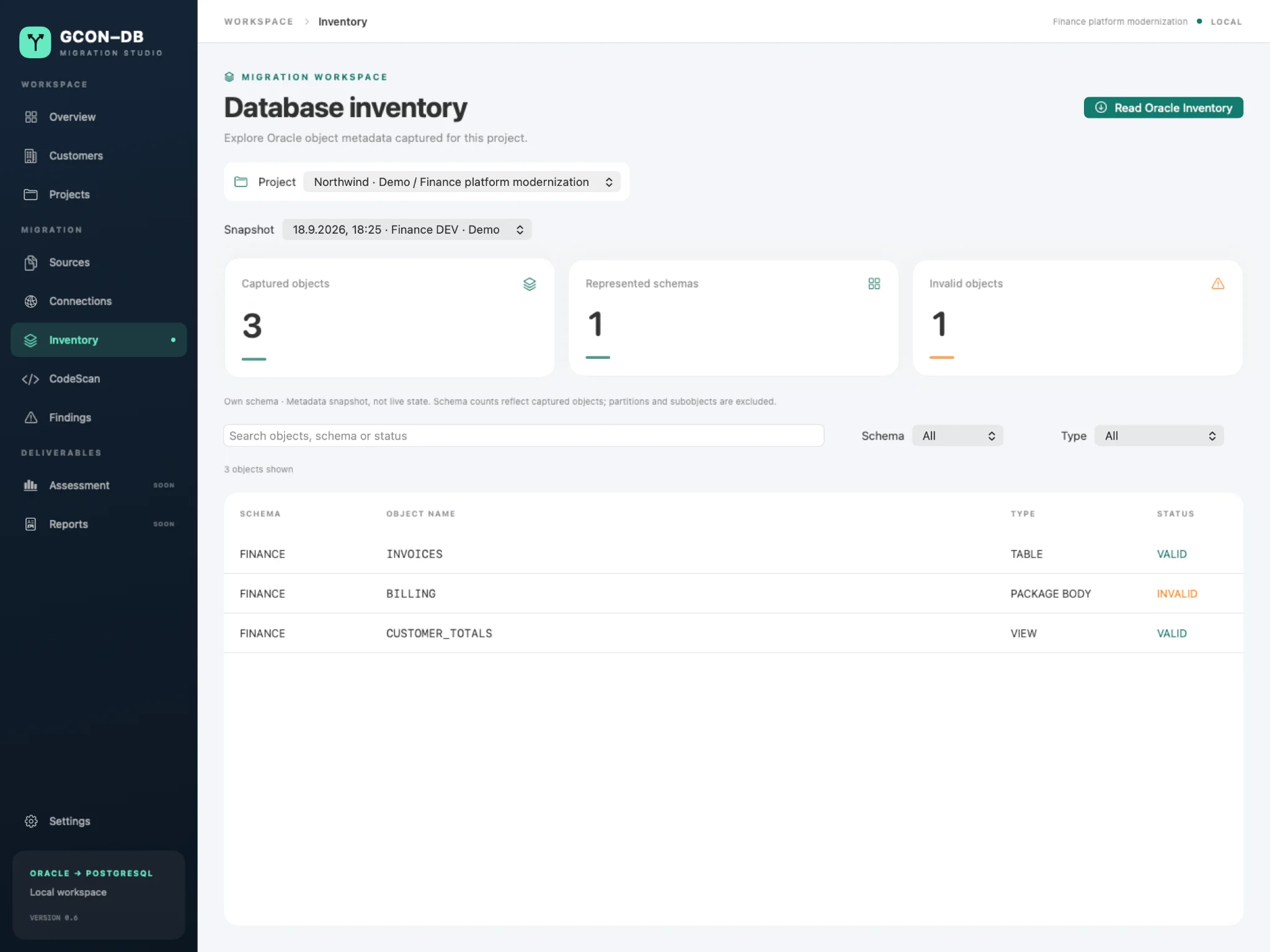Open the Type filter dropdown
1270x952 pixels.
1160,436
